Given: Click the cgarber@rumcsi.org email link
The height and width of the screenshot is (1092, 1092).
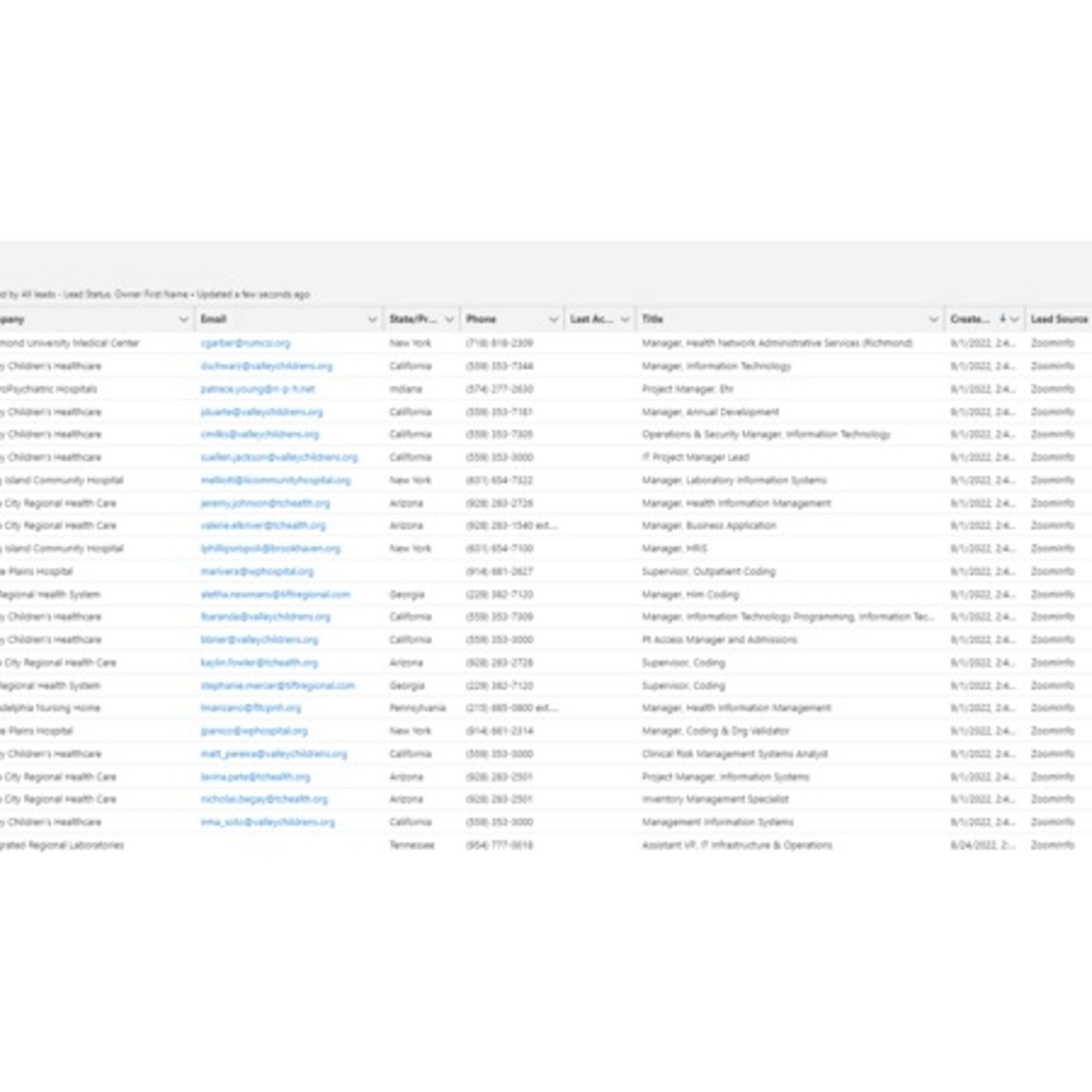Looking at the screenshot, I should [x=245, y=343].
